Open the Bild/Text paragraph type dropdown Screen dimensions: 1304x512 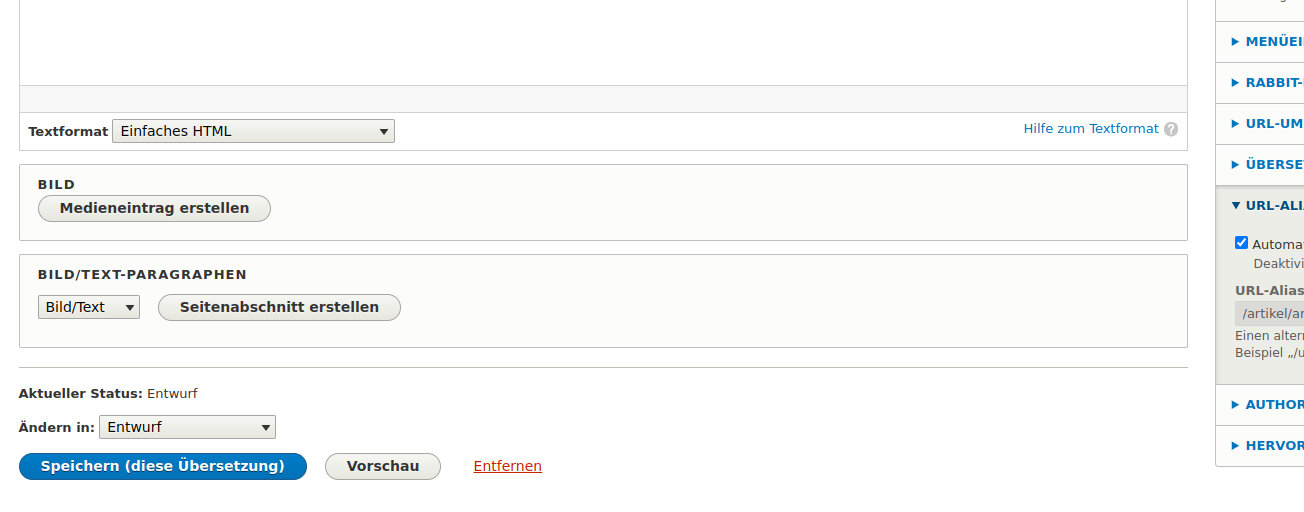tap(89, 307)
